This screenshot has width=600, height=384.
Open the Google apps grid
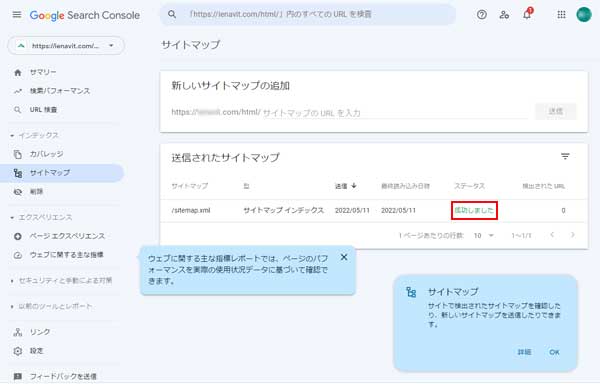point(561,15)
